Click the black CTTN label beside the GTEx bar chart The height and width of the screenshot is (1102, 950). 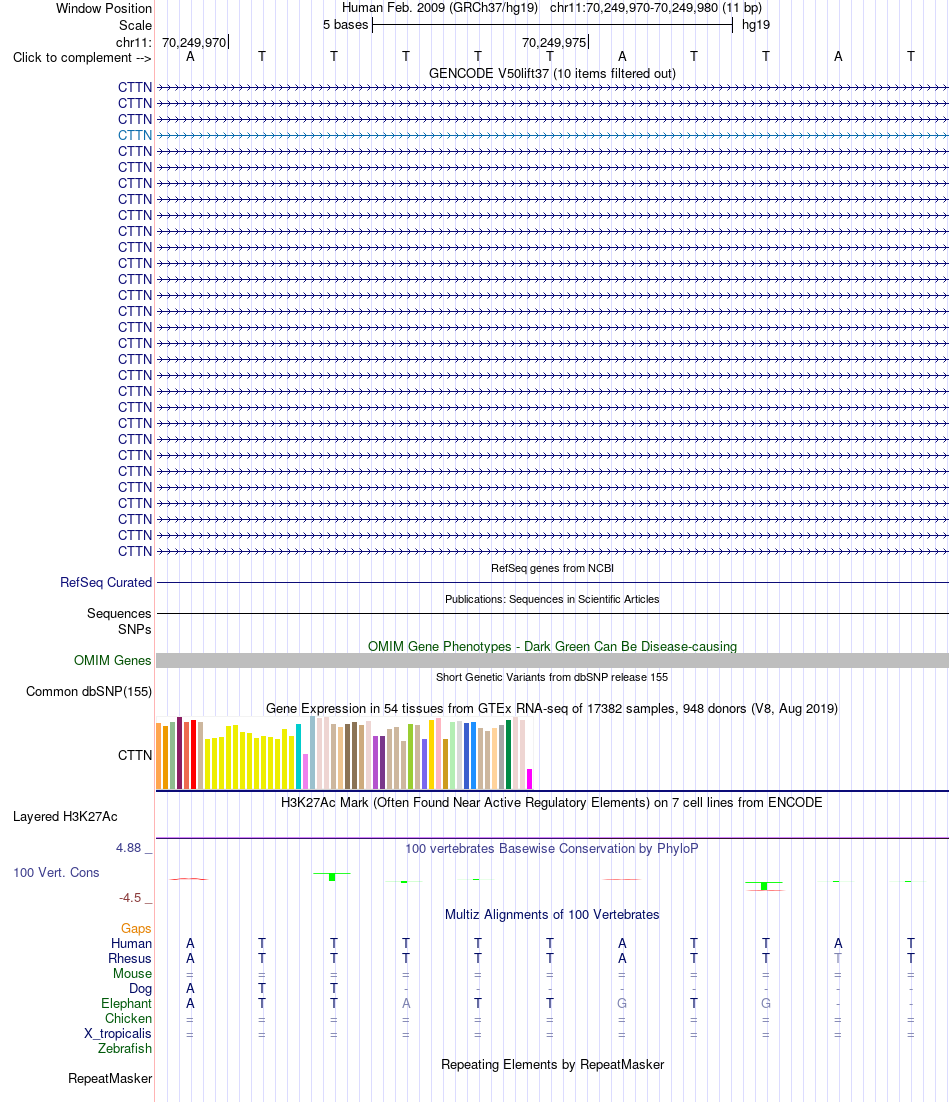tap(135, 755)
